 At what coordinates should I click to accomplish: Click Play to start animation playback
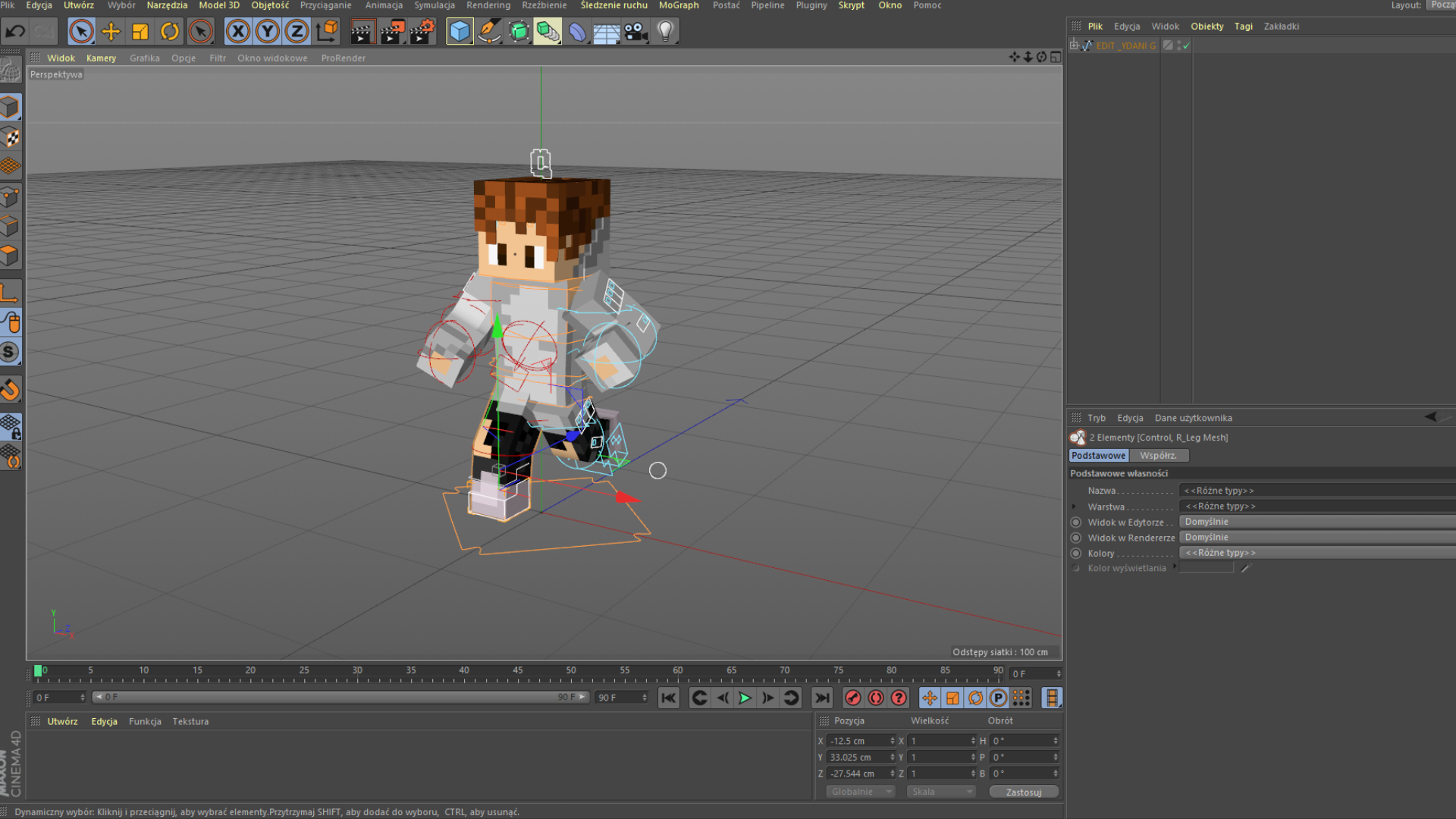tap(745, 698)
